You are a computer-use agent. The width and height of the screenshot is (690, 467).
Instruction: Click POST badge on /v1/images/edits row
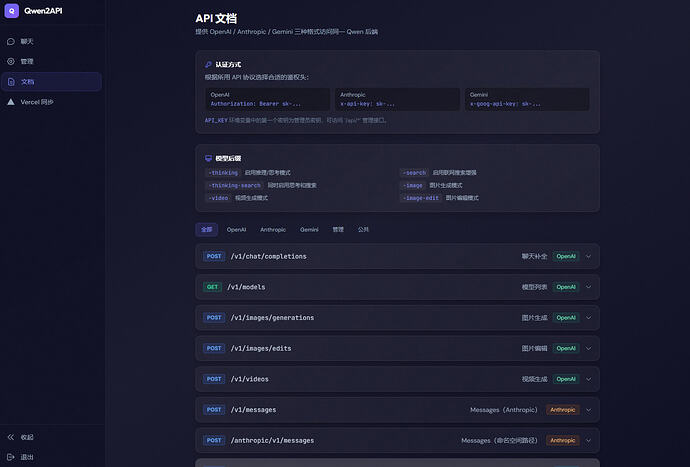tap(214, 349)
